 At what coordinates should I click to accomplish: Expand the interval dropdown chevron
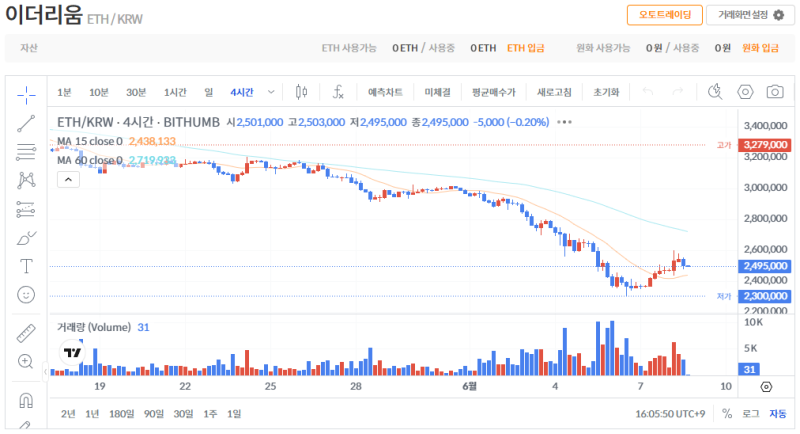pyautogui.click(x=271, y=92)
